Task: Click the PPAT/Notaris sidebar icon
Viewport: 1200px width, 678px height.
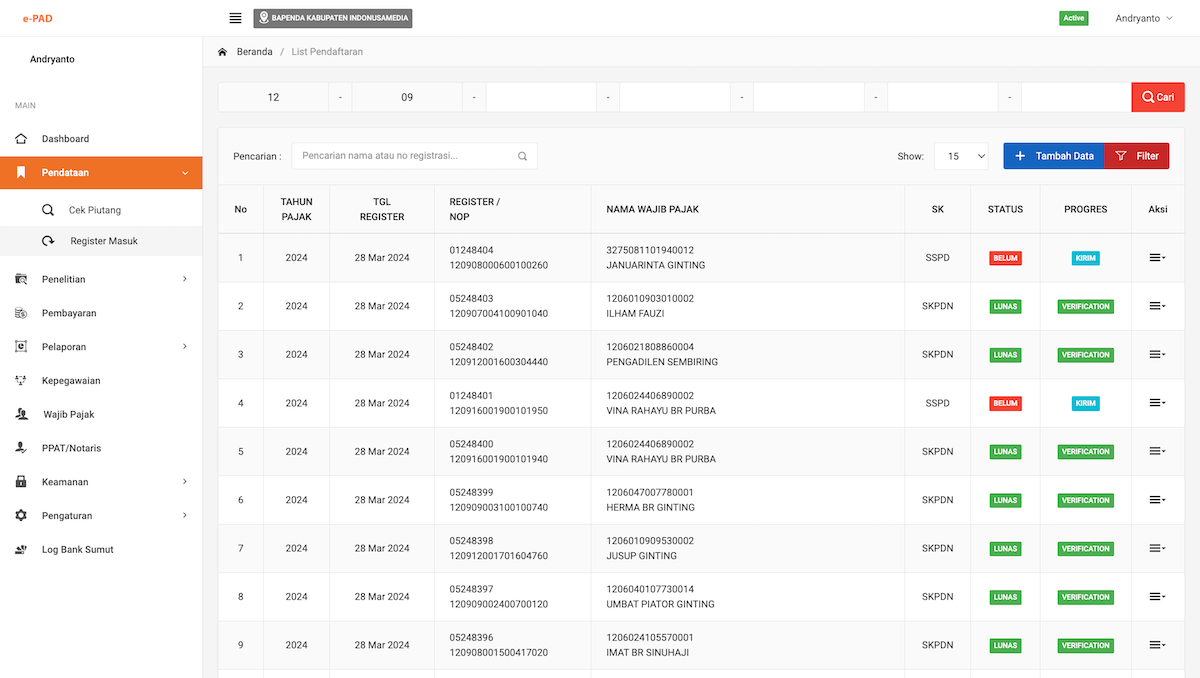Action: (x=21, y=448)
